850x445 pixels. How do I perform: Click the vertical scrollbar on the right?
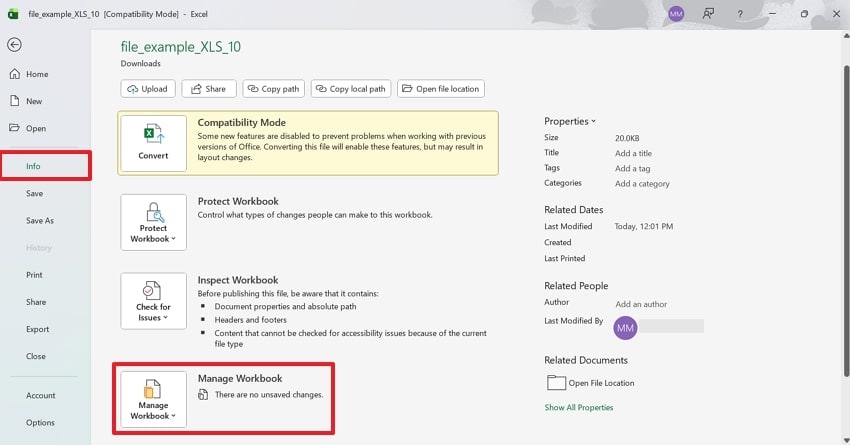(x=846, y=221)
